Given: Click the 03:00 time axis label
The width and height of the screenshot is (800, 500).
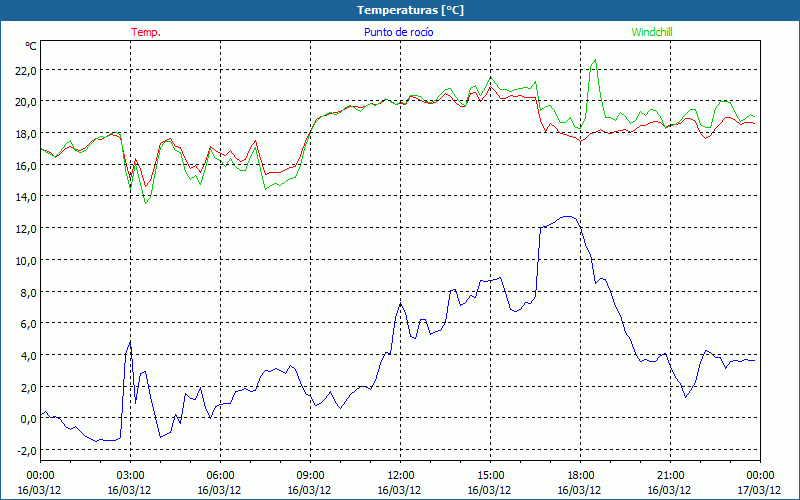Looking at the screenshot, I should 130,476.
